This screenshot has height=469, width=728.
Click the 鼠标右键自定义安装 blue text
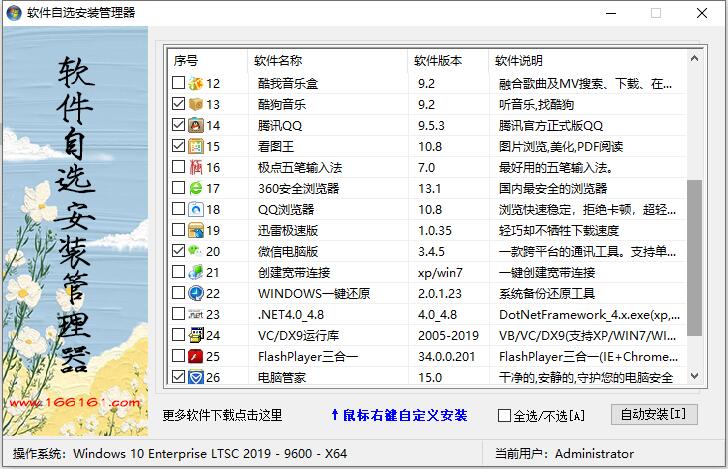click(x=399, y=415)
